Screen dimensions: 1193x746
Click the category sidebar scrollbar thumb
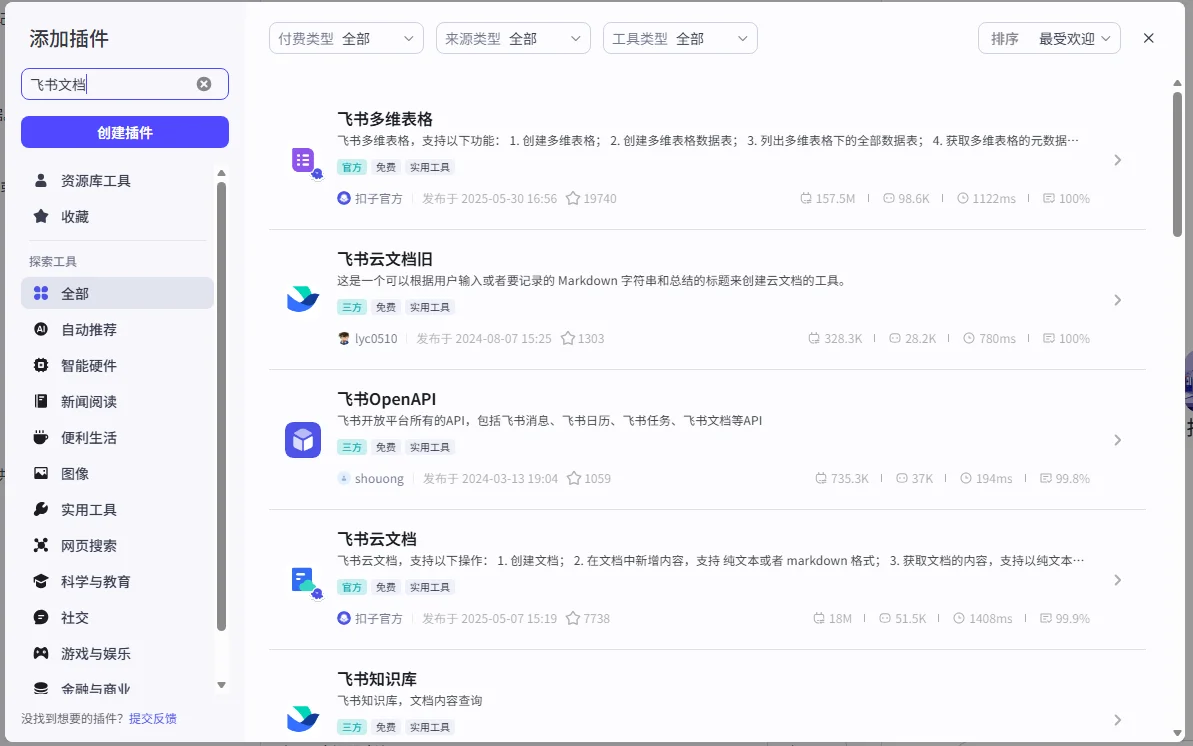[221, 406]
